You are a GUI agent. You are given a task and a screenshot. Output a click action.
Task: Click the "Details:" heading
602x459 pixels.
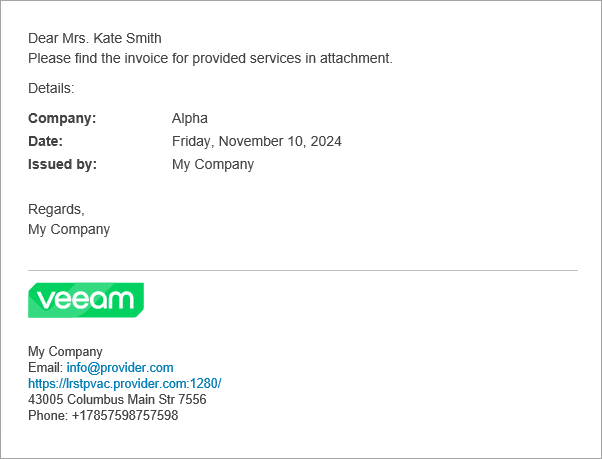51,88
